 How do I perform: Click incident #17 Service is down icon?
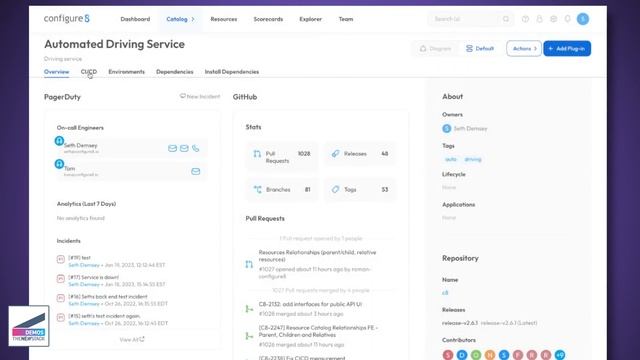point(60,279)
